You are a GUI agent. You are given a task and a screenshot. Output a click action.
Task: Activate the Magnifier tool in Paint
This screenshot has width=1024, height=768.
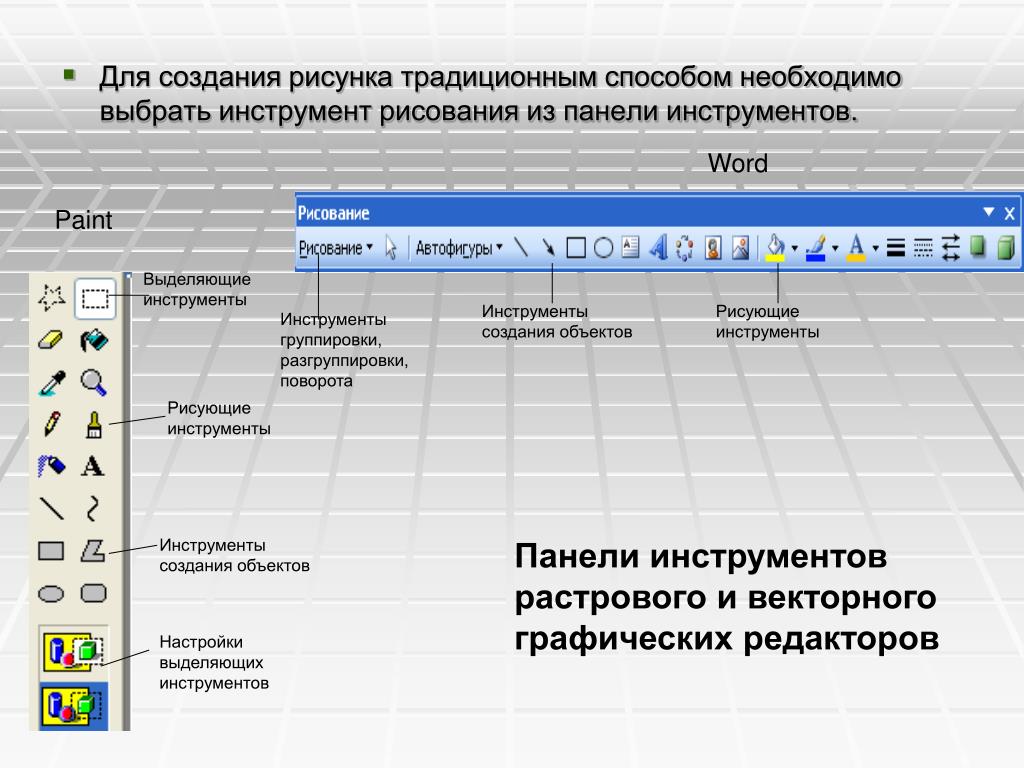pos(93,383)
